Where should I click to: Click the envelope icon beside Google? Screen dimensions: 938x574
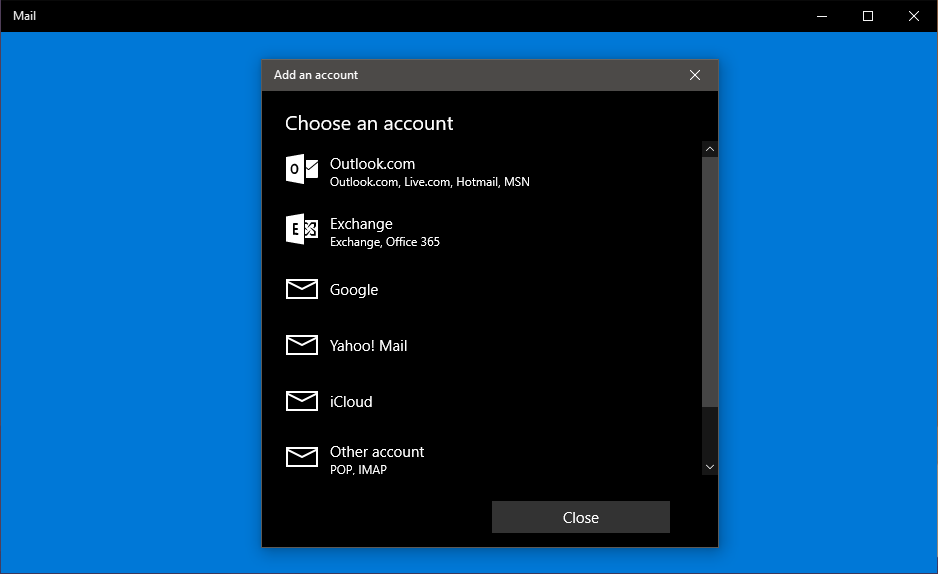tap(302, 289)
